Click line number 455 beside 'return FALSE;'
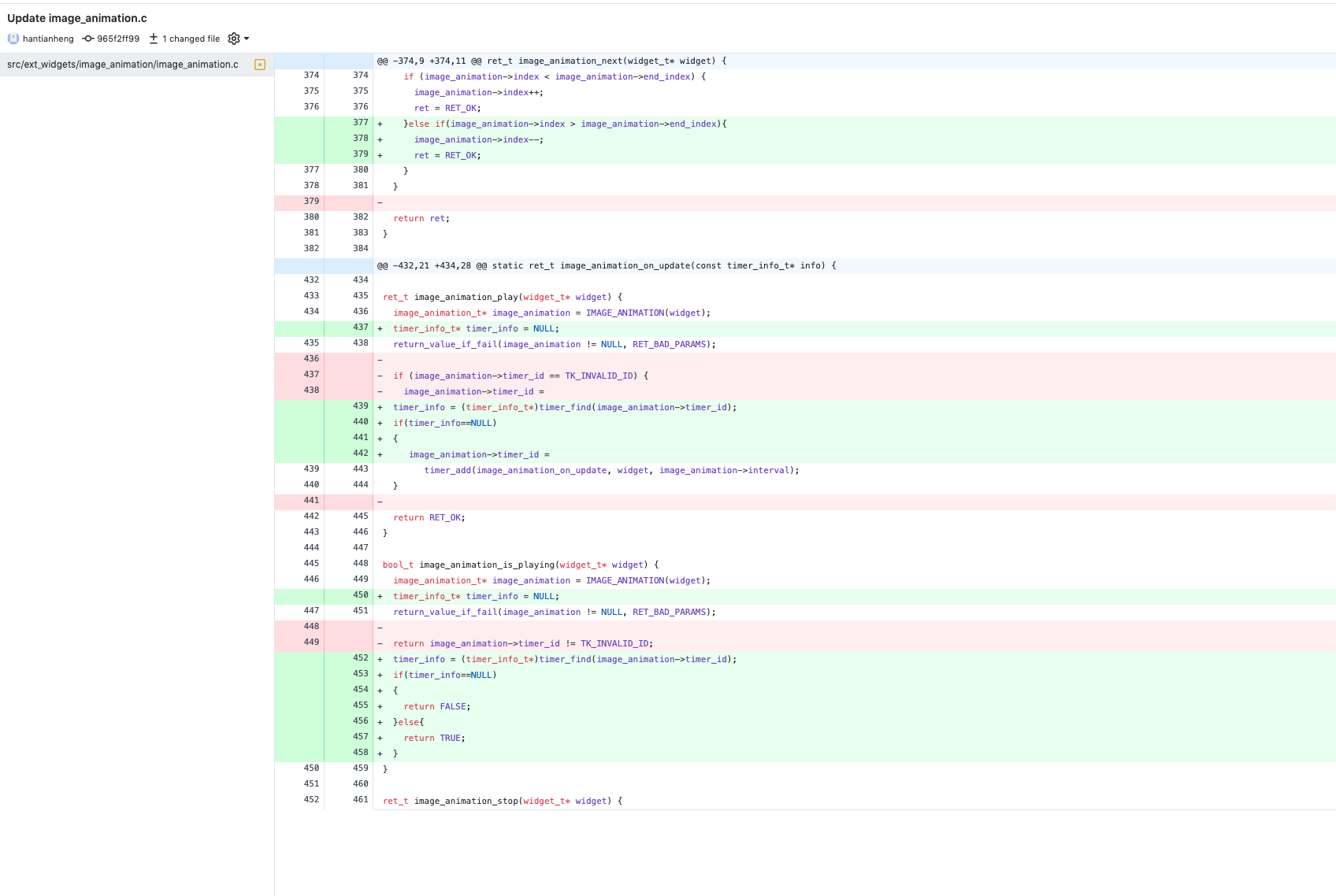The image size is (1336, 896). tap(360, 705)
